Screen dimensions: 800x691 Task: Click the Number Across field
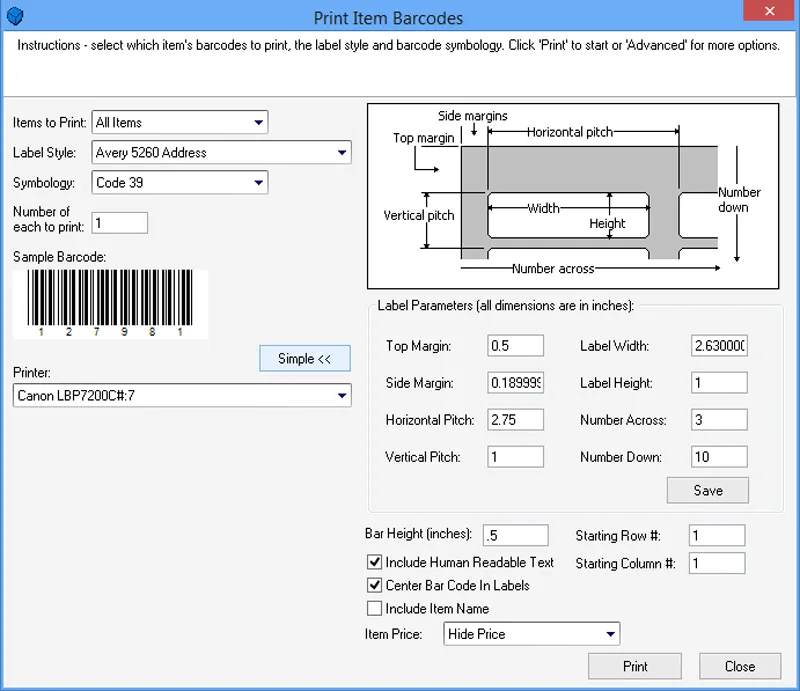click(x=719, y=419)
